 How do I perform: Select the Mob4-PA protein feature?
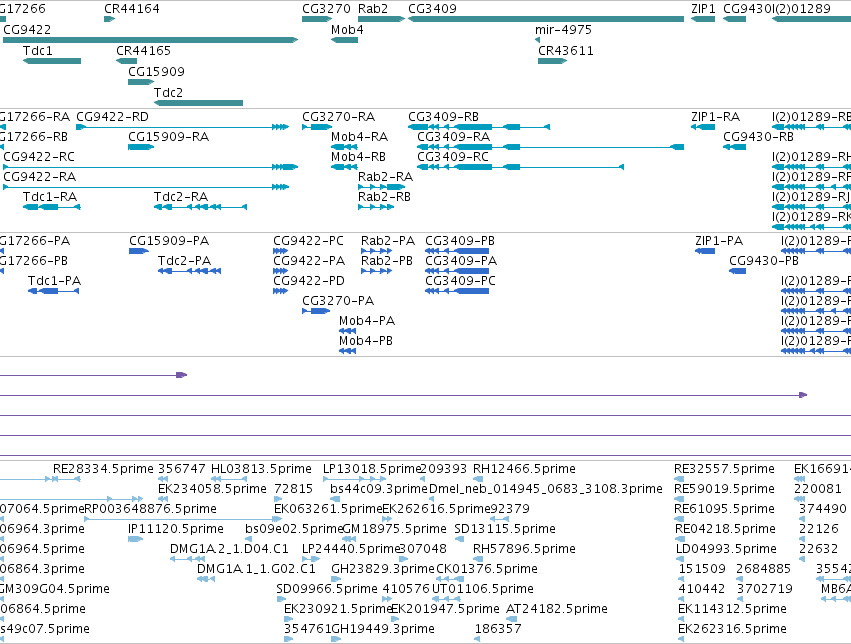tap(347, 331)
